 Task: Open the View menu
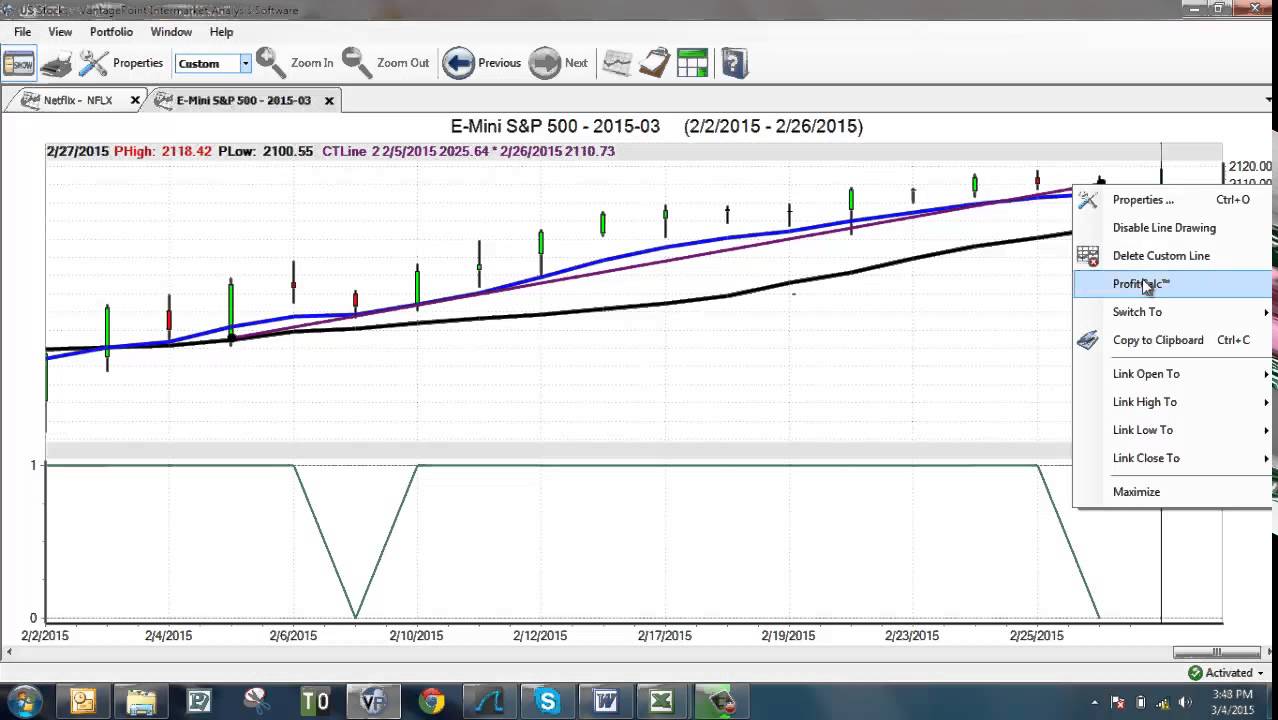tap(60, 32)
